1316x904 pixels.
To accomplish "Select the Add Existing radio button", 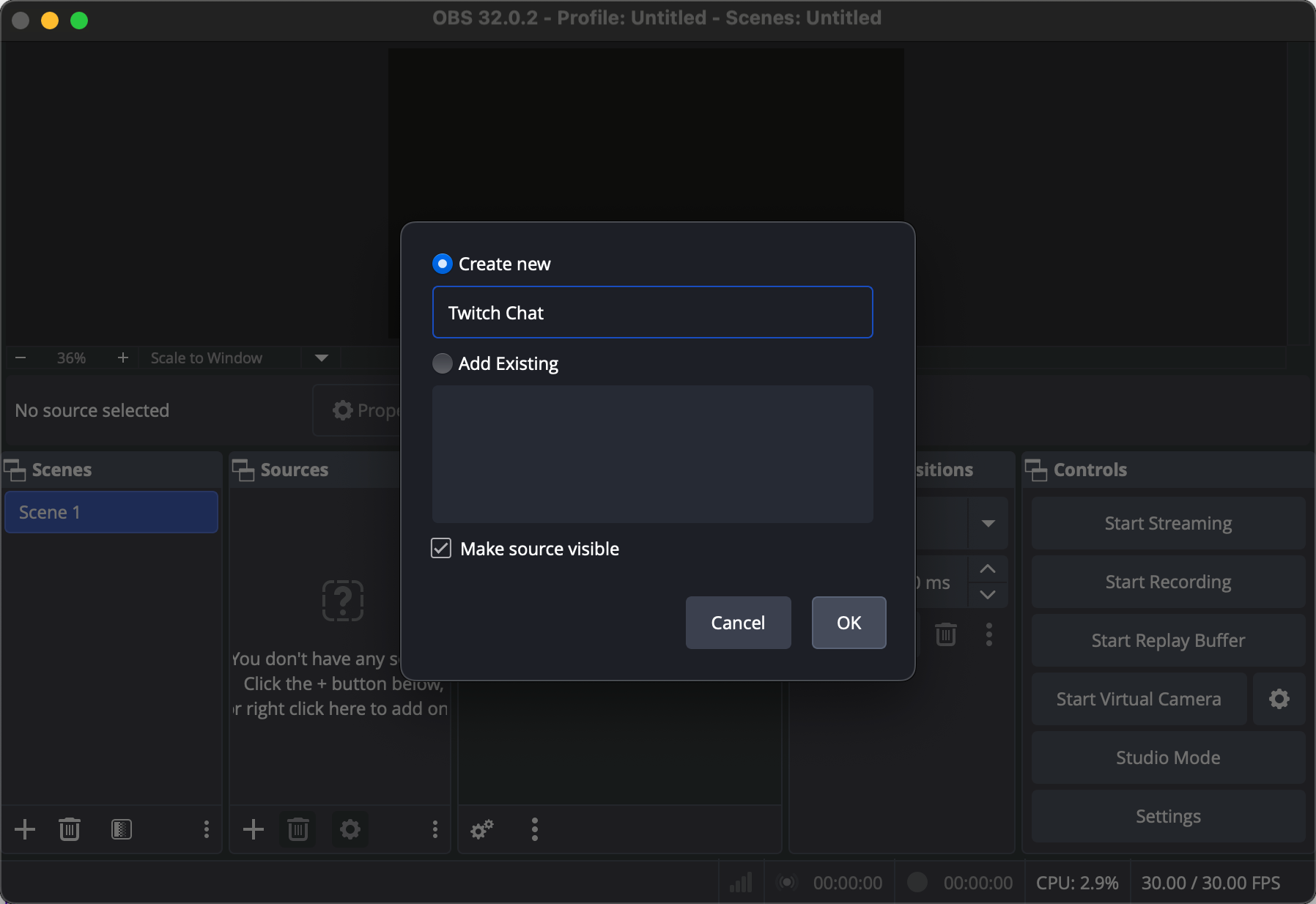I will click(443, 363).
